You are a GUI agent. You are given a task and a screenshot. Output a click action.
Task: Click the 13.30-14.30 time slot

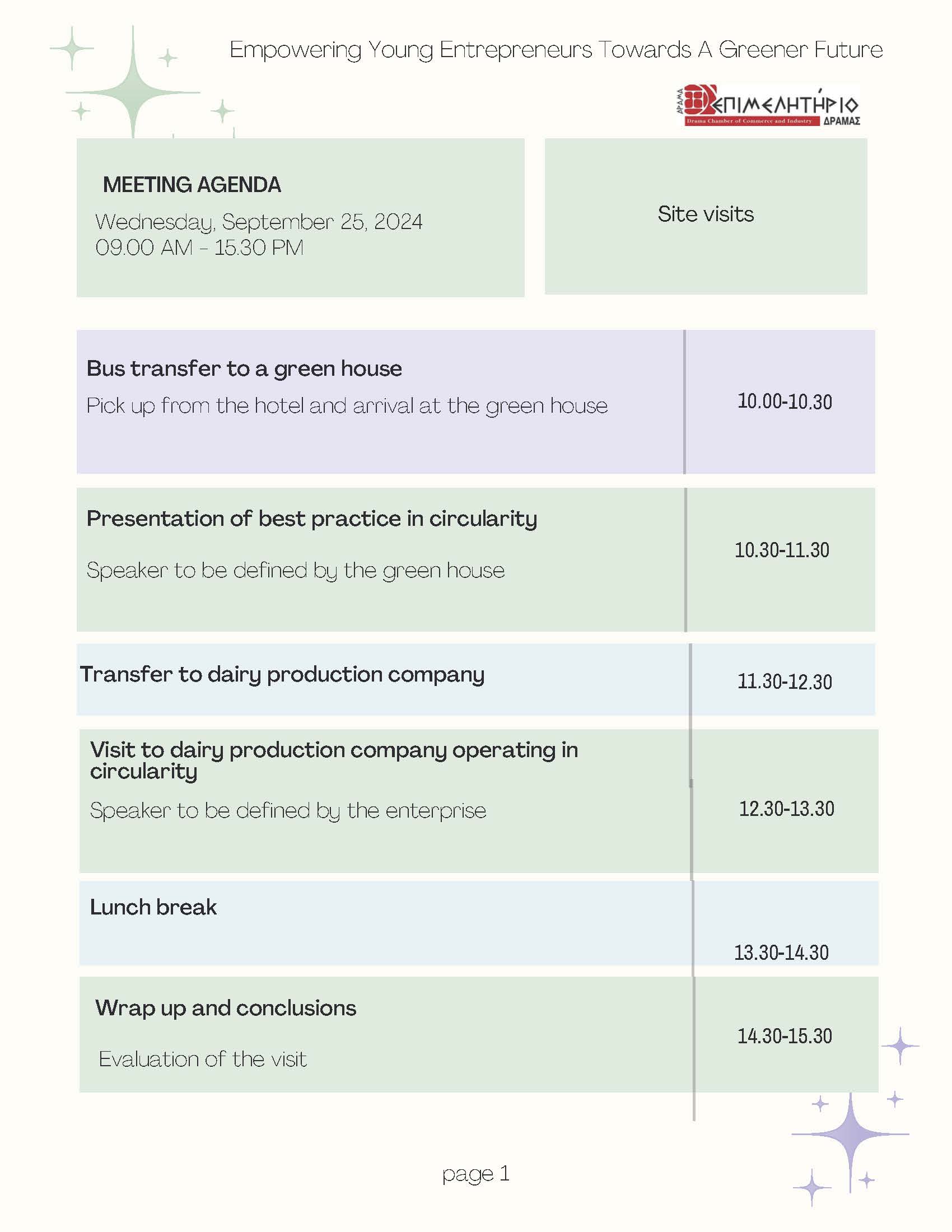(x=781, y=953)
